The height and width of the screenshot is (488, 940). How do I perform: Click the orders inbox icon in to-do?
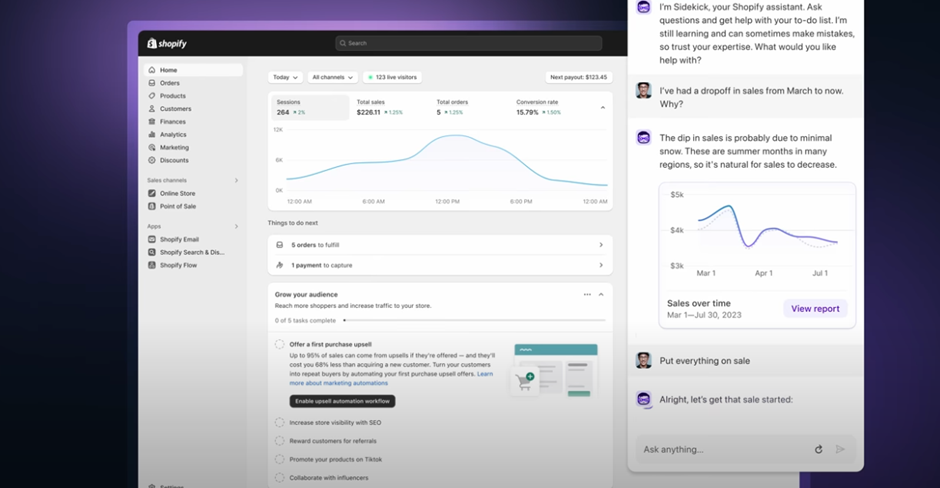pyautogui.click(x=279, y=245)
